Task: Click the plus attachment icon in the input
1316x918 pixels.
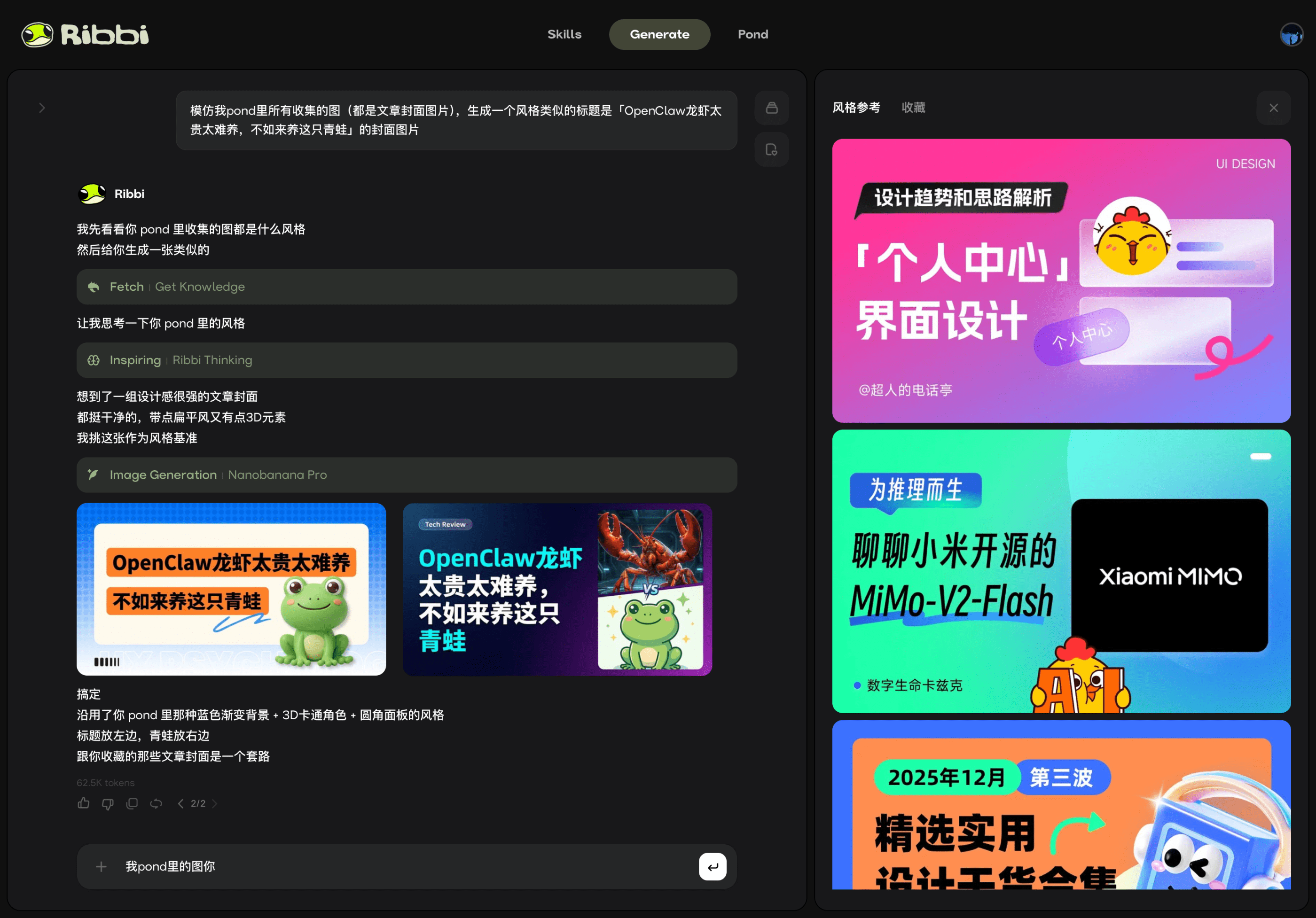Action: pyautogui.click(x=102, y=866)
